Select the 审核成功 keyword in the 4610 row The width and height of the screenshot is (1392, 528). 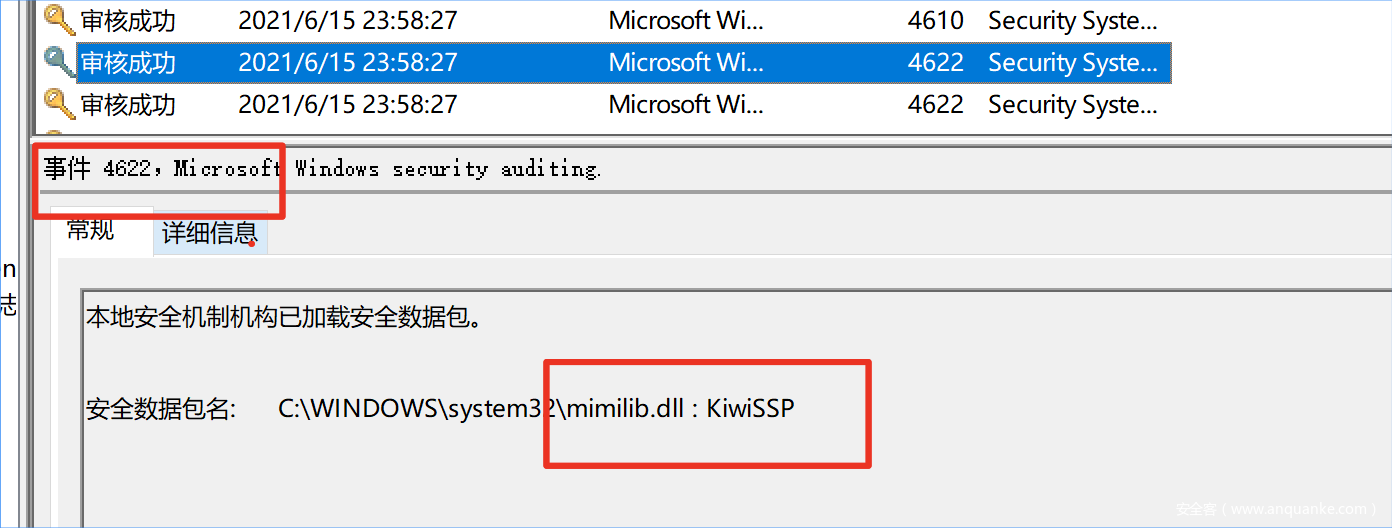point(128,21)
